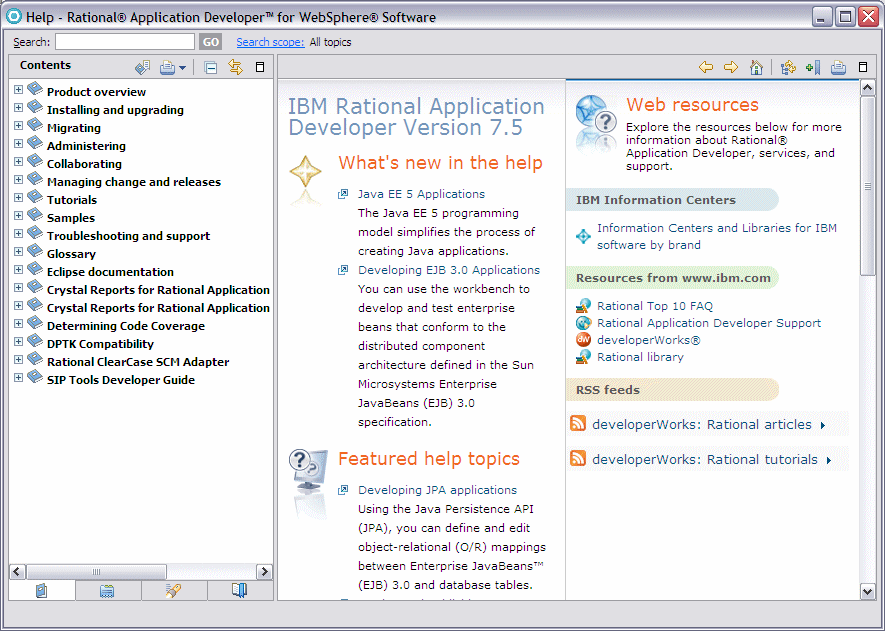The height and width of the screenshot is (631, 885).
Task: Open the Rational library link
Action: [640, 357]
